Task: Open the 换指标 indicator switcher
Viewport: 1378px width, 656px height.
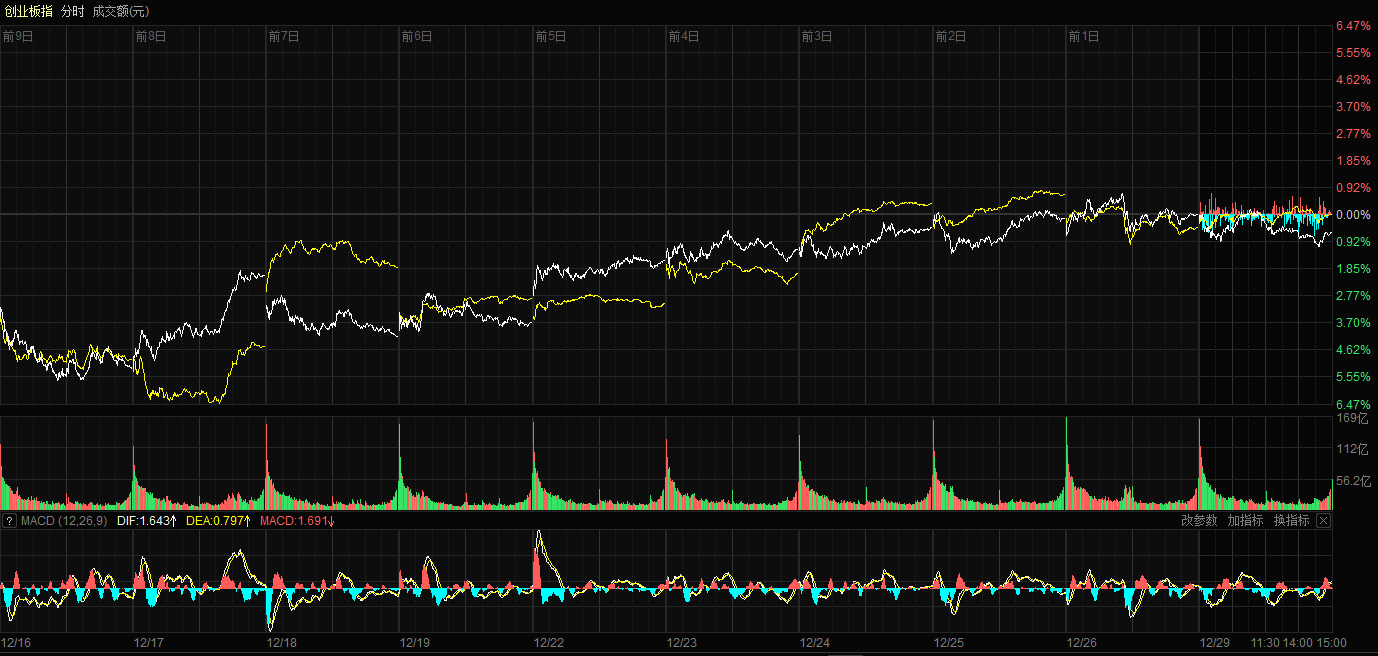Action: 1291,521
